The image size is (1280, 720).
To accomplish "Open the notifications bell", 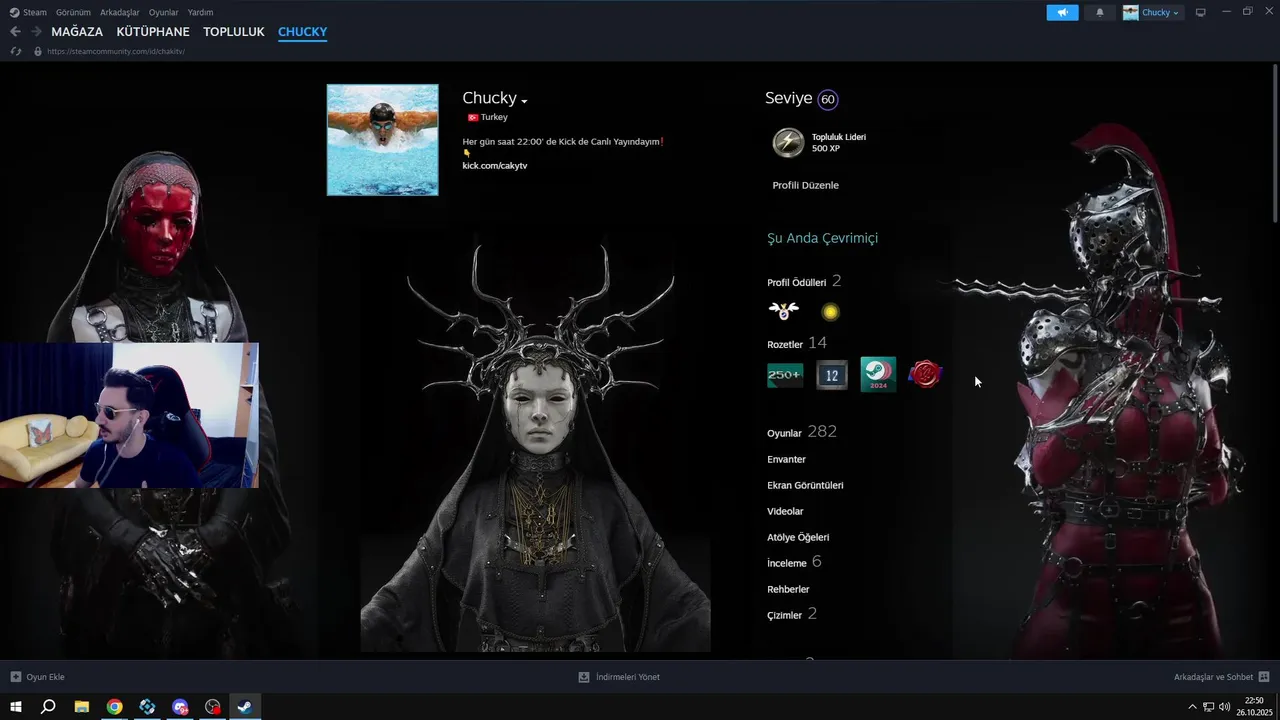I will click(1100, 12).
